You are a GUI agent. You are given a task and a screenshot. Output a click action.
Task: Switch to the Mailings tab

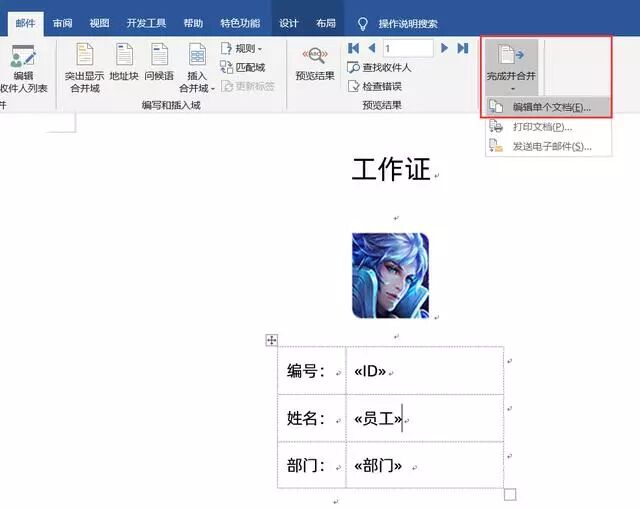pyautogui.click(x=25, y=23)
